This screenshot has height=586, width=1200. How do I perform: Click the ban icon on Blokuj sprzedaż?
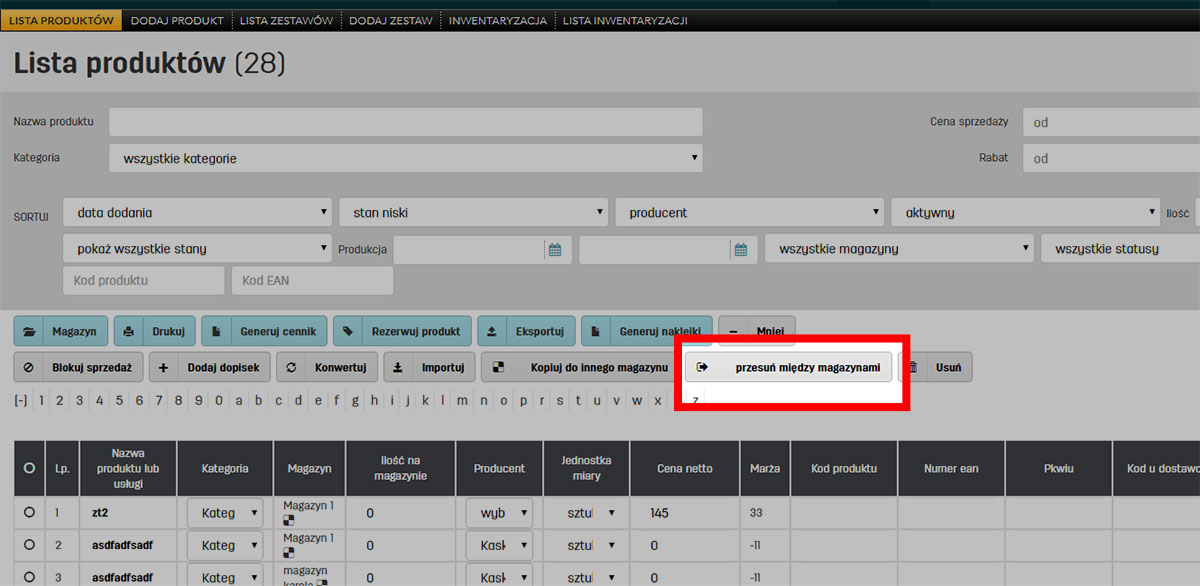(29, 368)
